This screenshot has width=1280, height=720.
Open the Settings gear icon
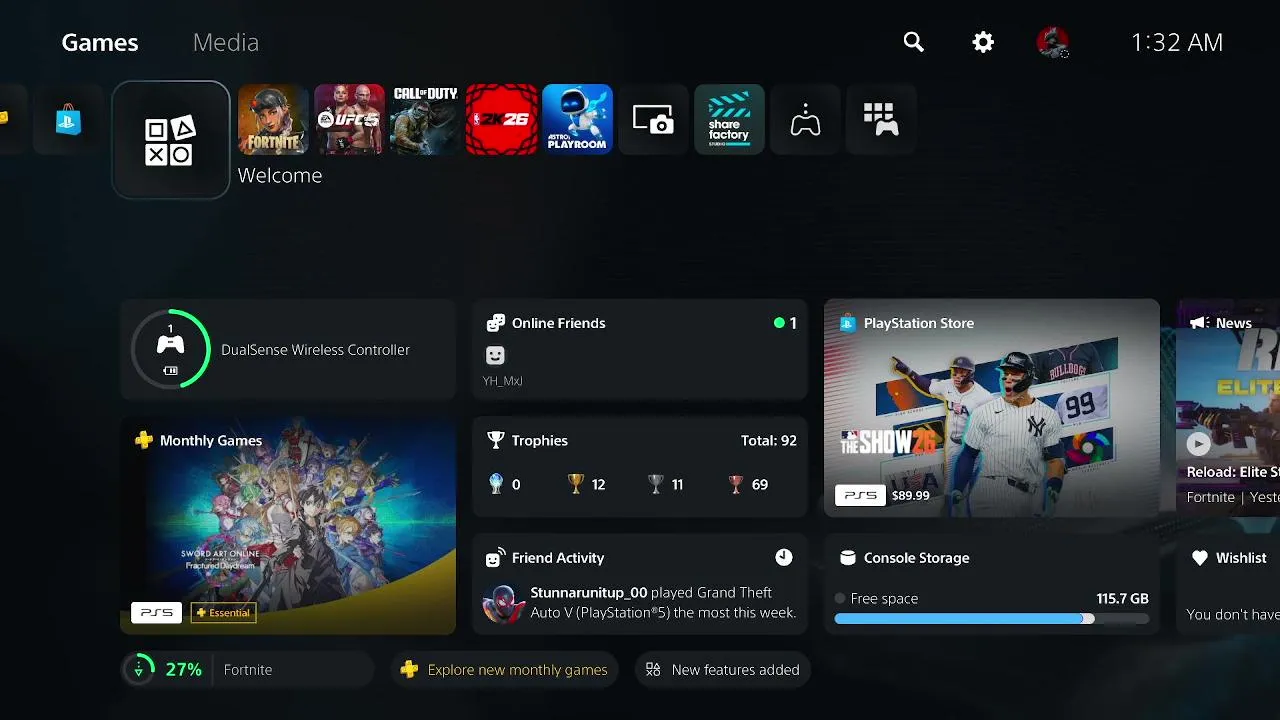(x=983, y=42)
